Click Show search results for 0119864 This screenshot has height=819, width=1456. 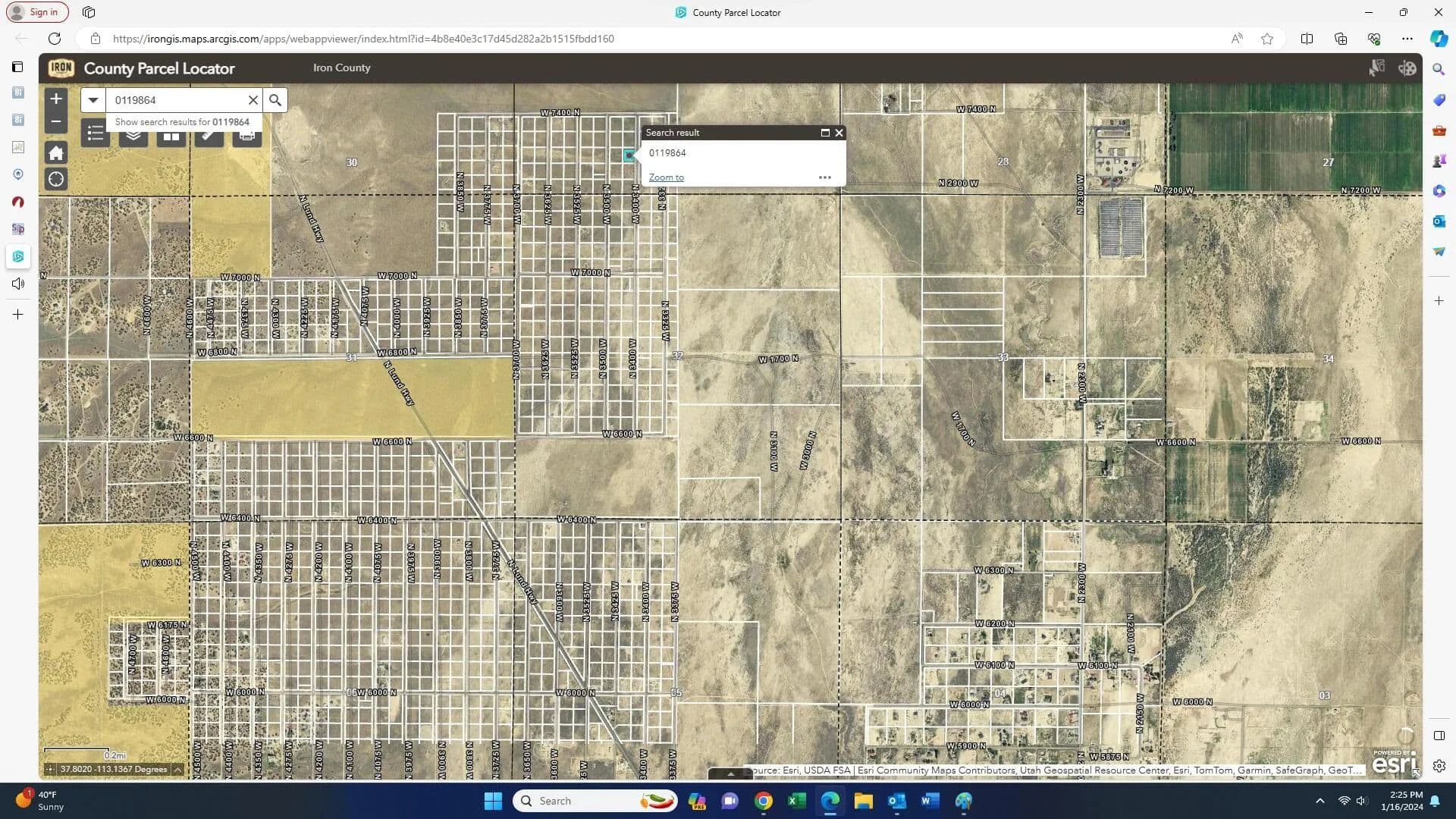click(182, 122)
